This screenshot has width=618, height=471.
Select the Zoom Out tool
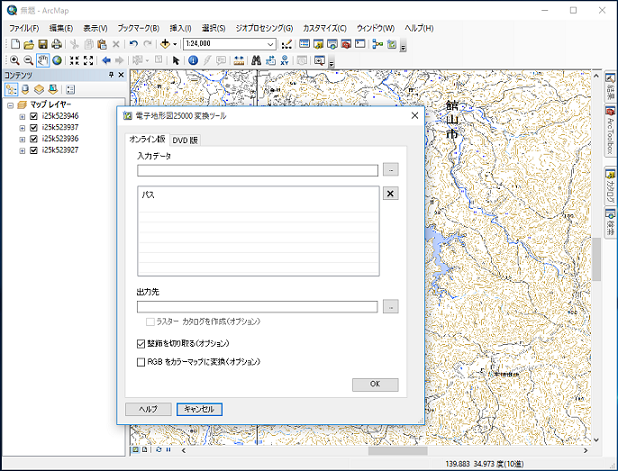coord(28,60)
